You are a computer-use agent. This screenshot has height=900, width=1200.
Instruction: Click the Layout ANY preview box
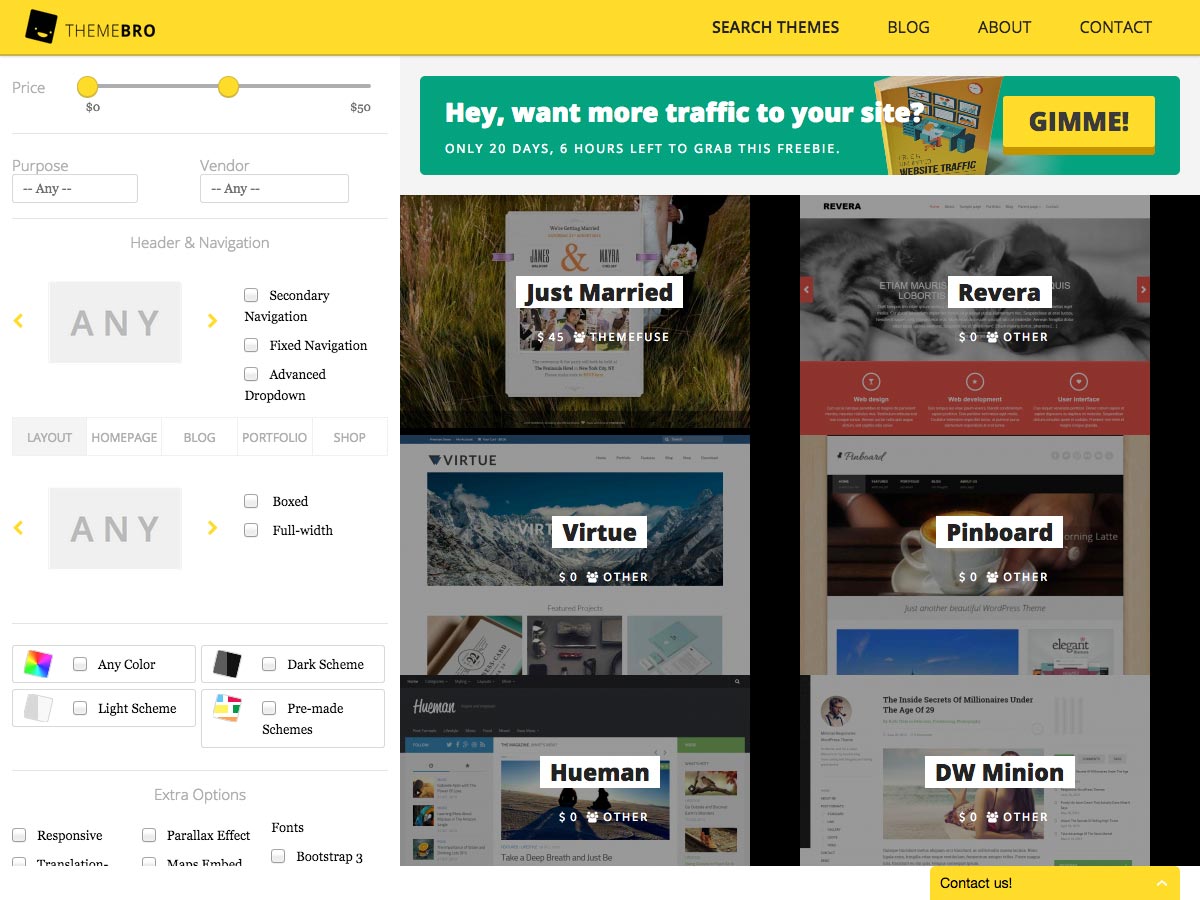[115, 528]
